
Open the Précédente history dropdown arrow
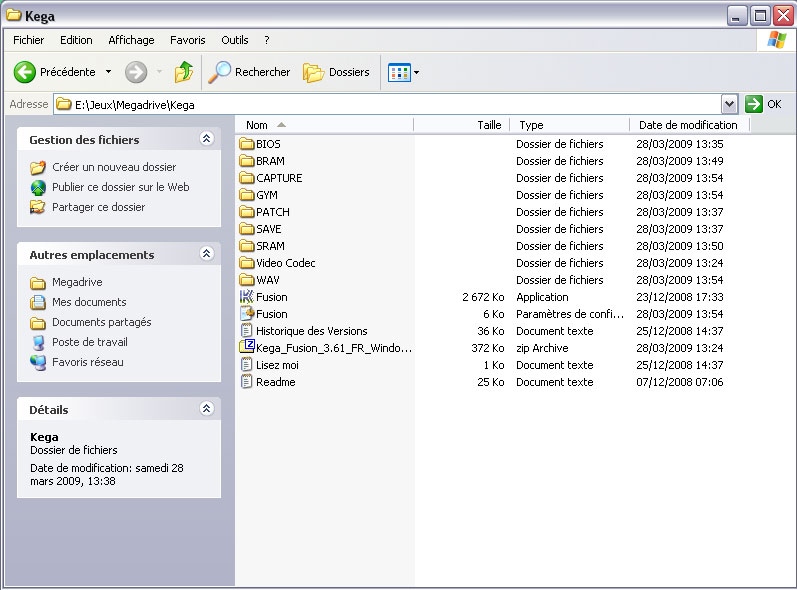click(x=108, y=72)
